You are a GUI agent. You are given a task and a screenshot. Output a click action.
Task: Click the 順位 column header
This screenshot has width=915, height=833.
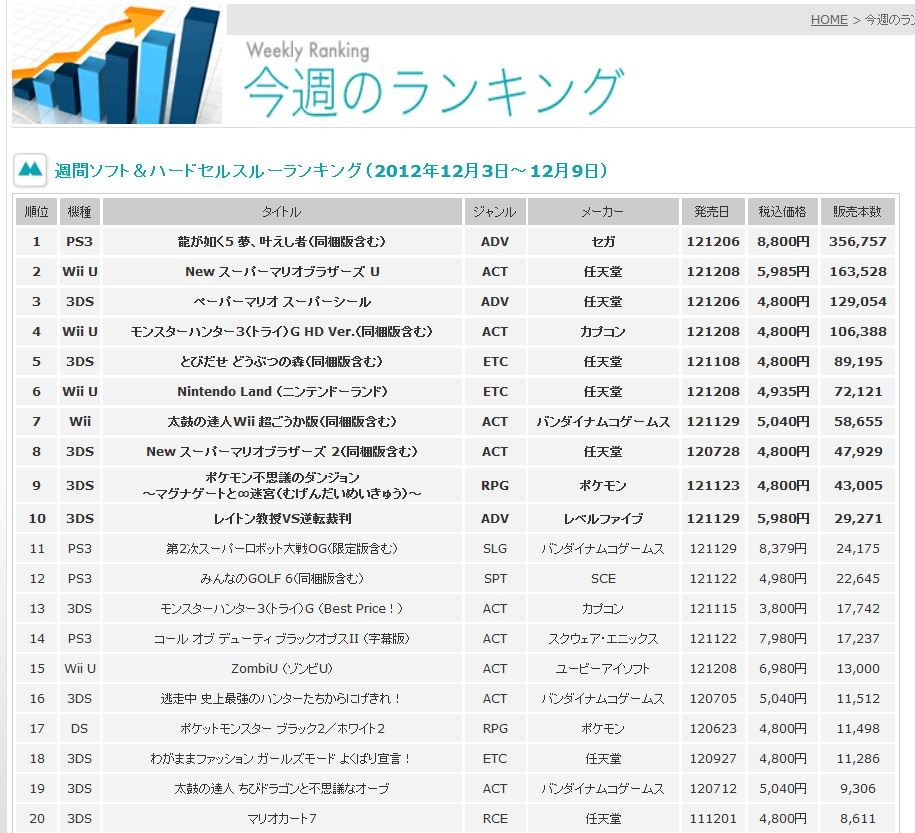(36, 212)
